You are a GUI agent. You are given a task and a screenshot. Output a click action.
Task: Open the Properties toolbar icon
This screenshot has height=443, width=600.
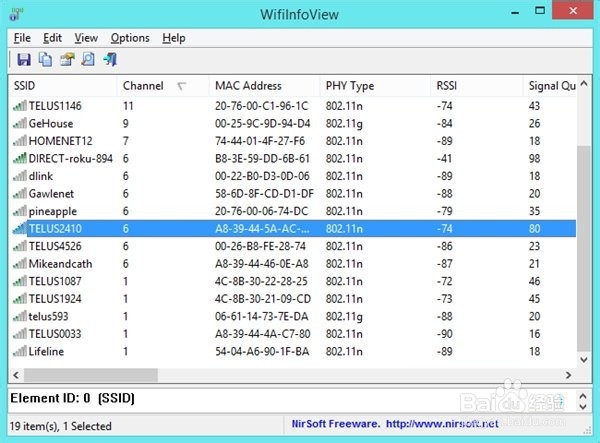(x=67, y=59)
